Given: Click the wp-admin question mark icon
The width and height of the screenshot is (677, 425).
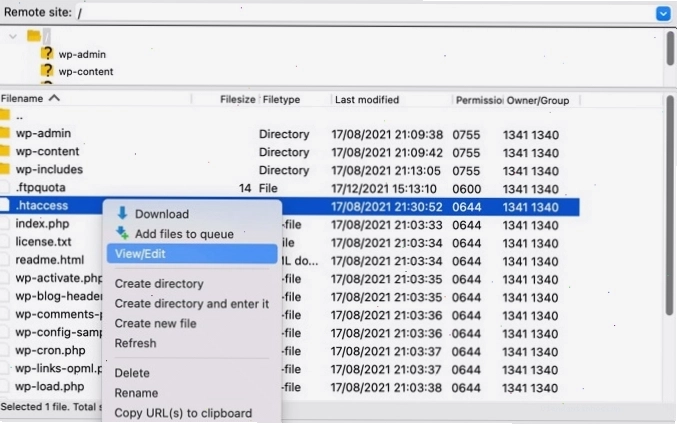Looking at the screenshot, I should [x=47, y=54].
